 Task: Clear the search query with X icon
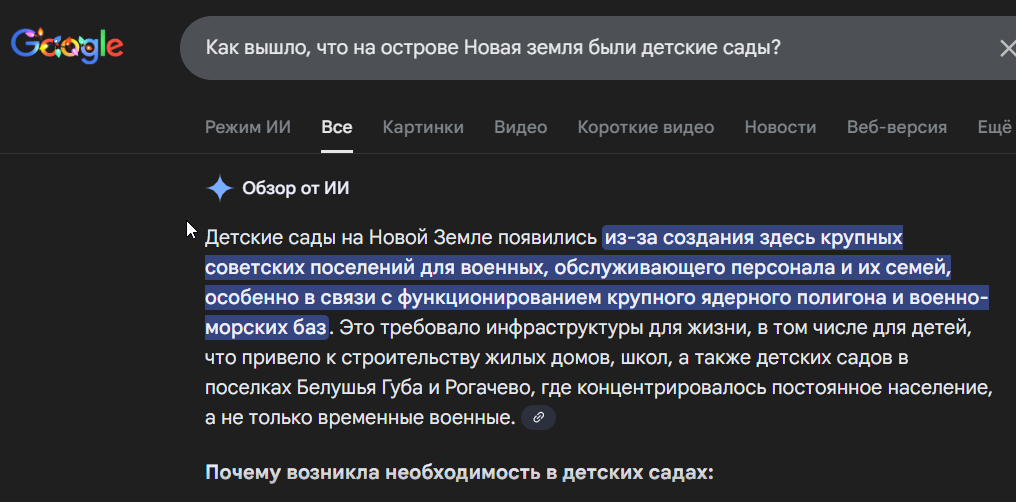tap(1007, 48)
